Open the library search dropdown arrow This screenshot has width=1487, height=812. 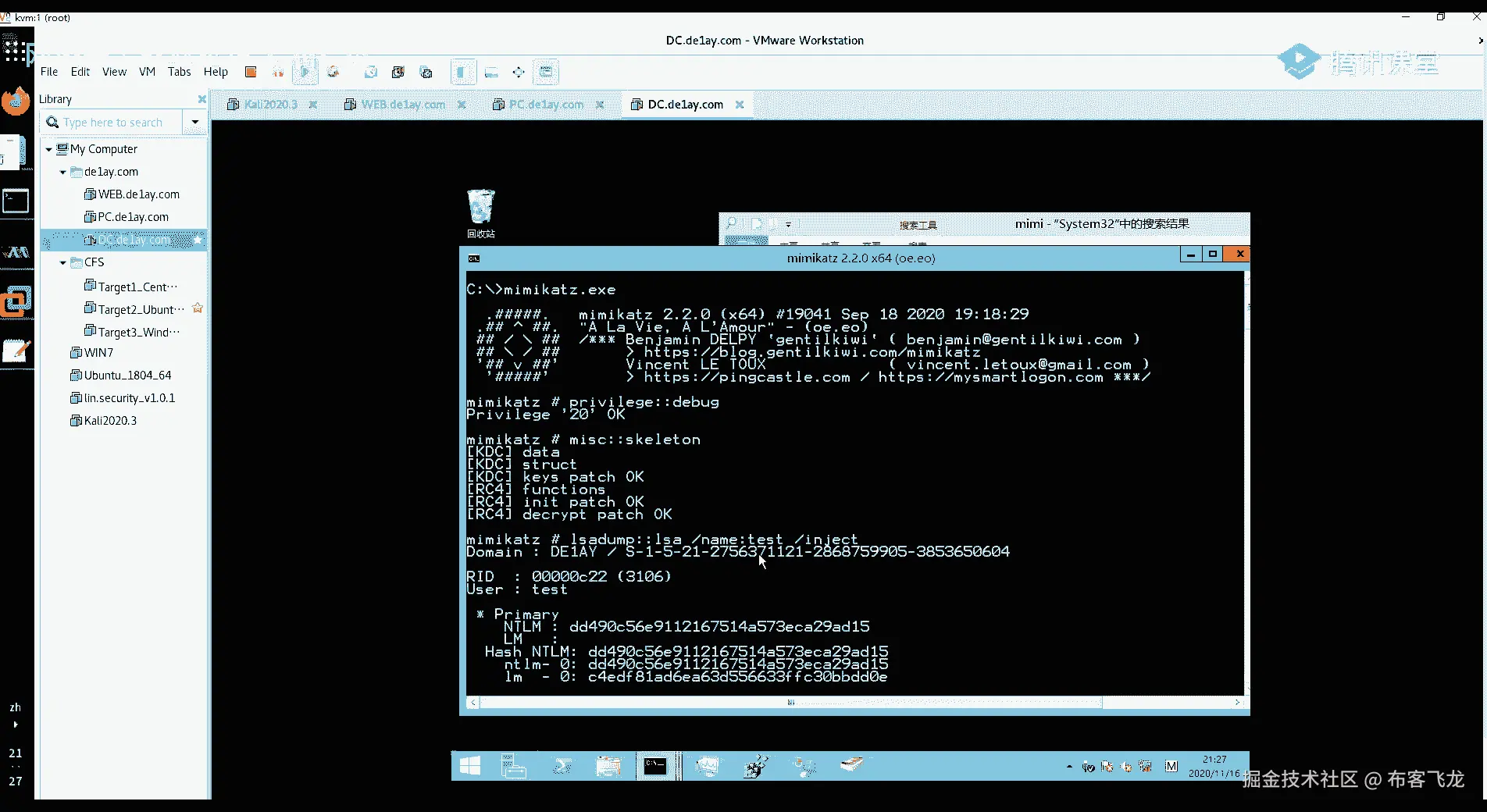(x=195, y=123)
